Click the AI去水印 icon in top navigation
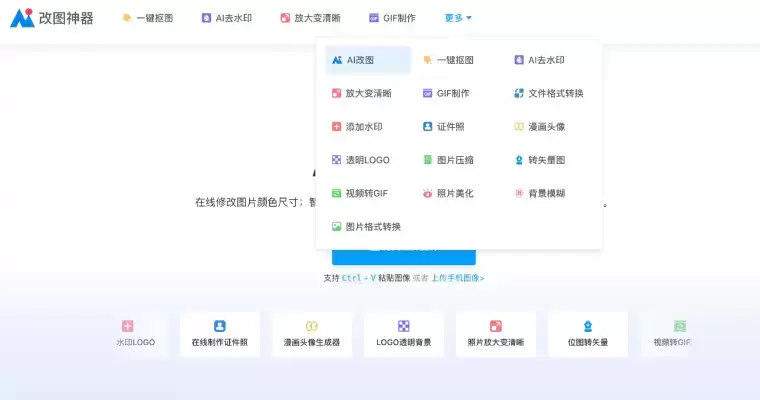 point(206,18)
